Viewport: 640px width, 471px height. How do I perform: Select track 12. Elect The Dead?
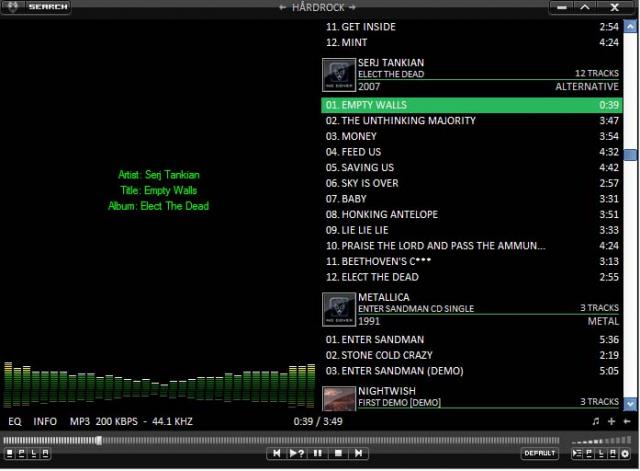point(471,277)
